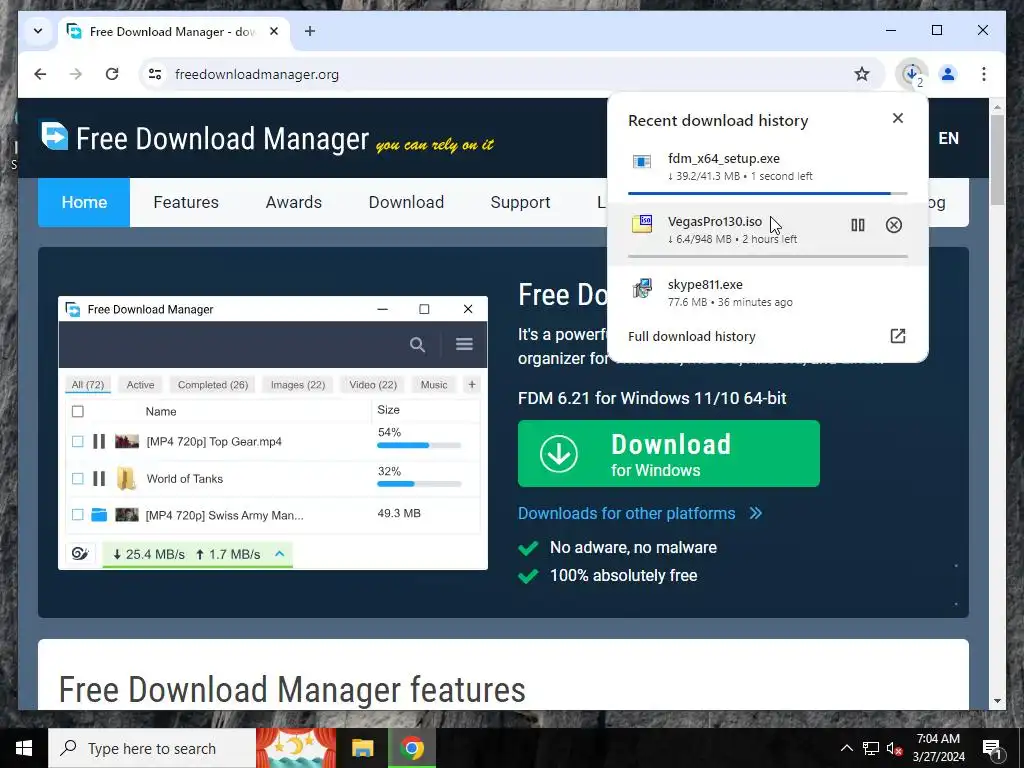Open Chrome's three-dot menu

984,74
